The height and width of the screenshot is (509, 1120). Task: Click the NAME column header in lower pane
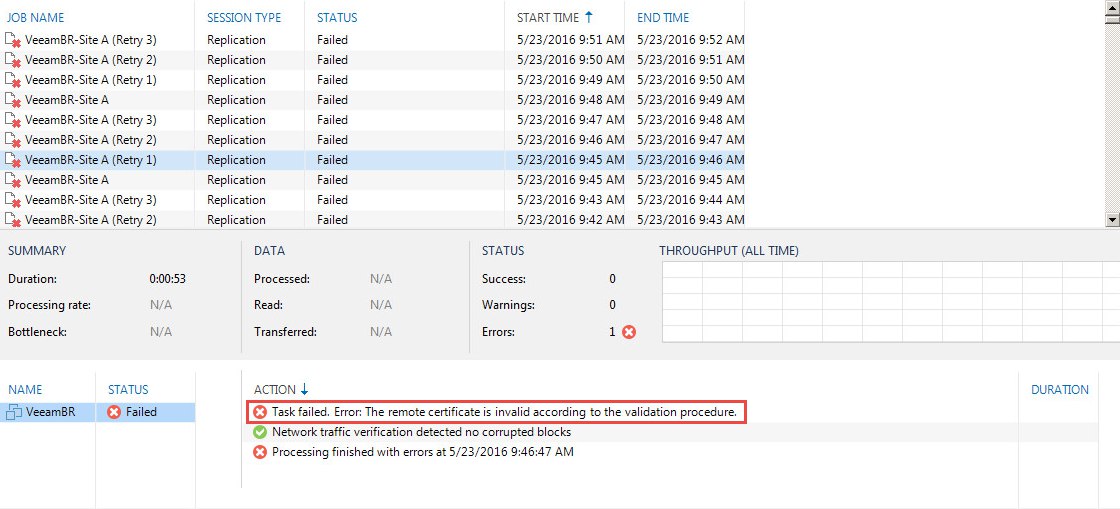coord(25,389)
